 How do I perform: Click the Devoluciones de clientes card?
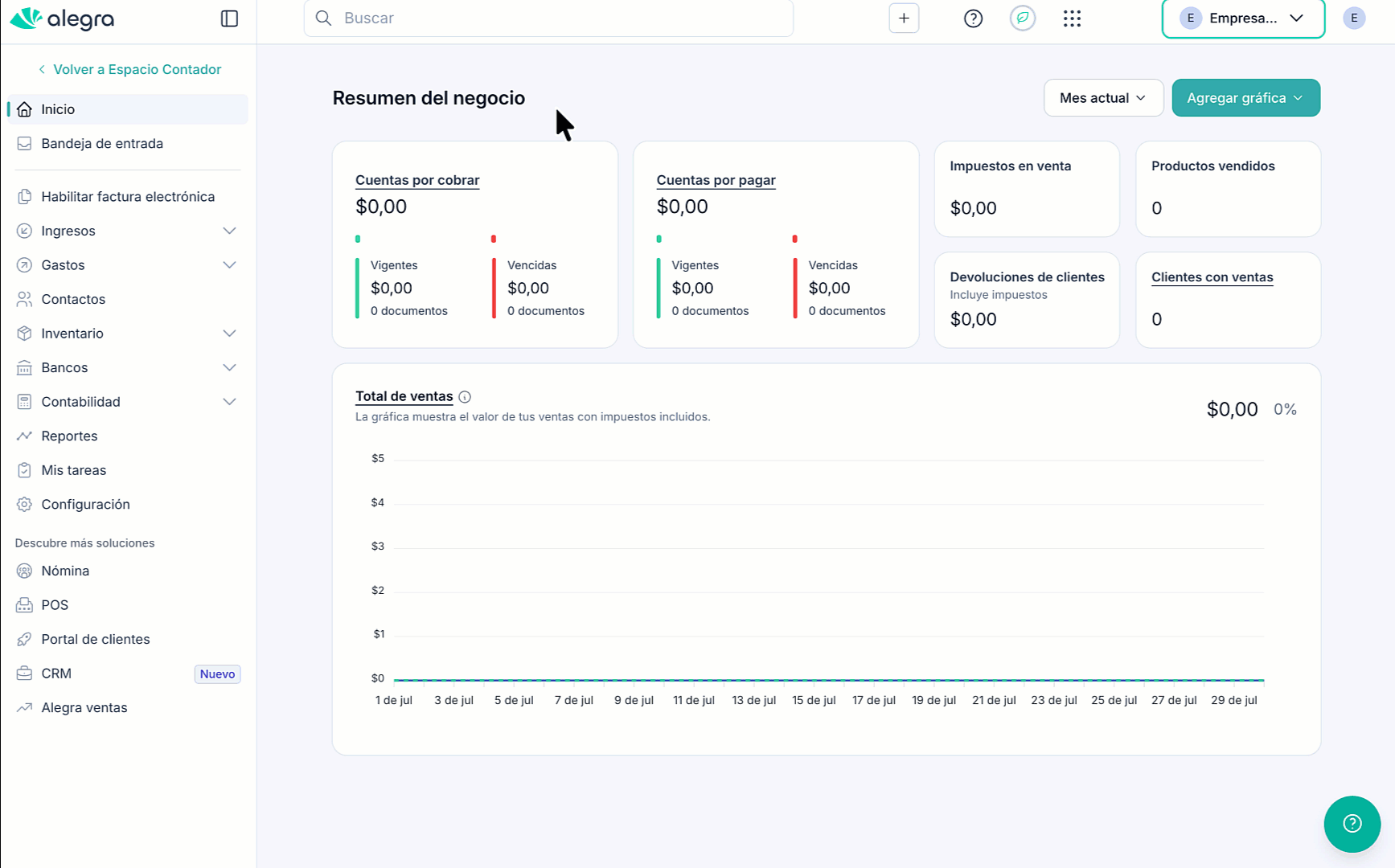[1027, 300]
